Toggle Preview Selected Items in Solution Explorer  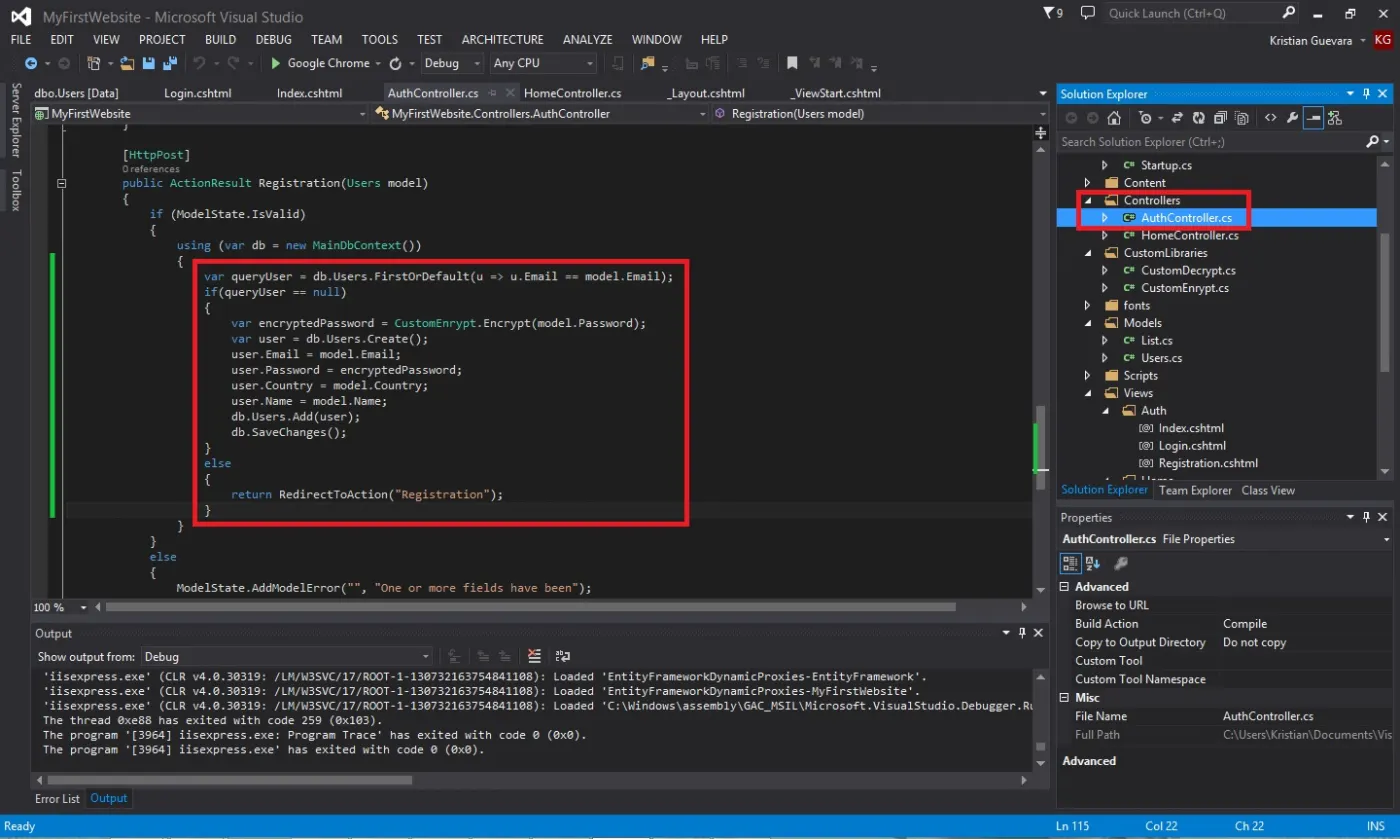click(1313, 118)
